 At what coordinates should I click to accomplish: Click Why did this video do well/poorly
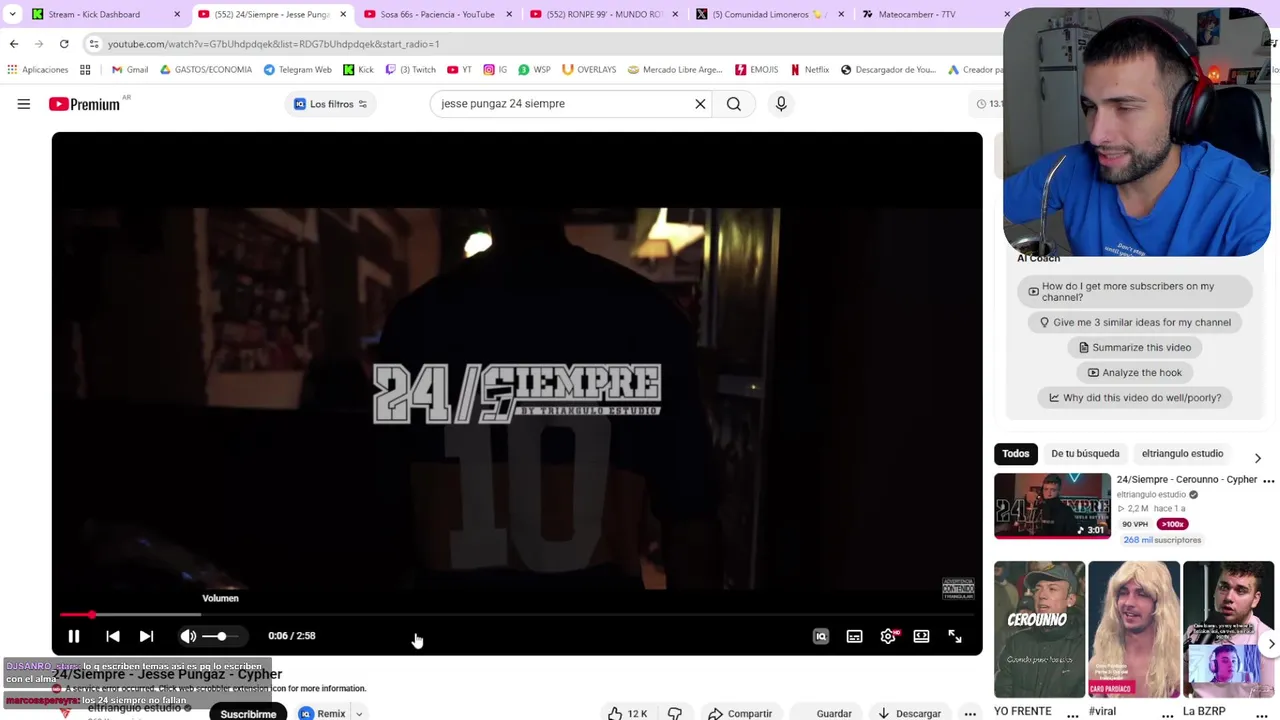[x=1134, y=397]
